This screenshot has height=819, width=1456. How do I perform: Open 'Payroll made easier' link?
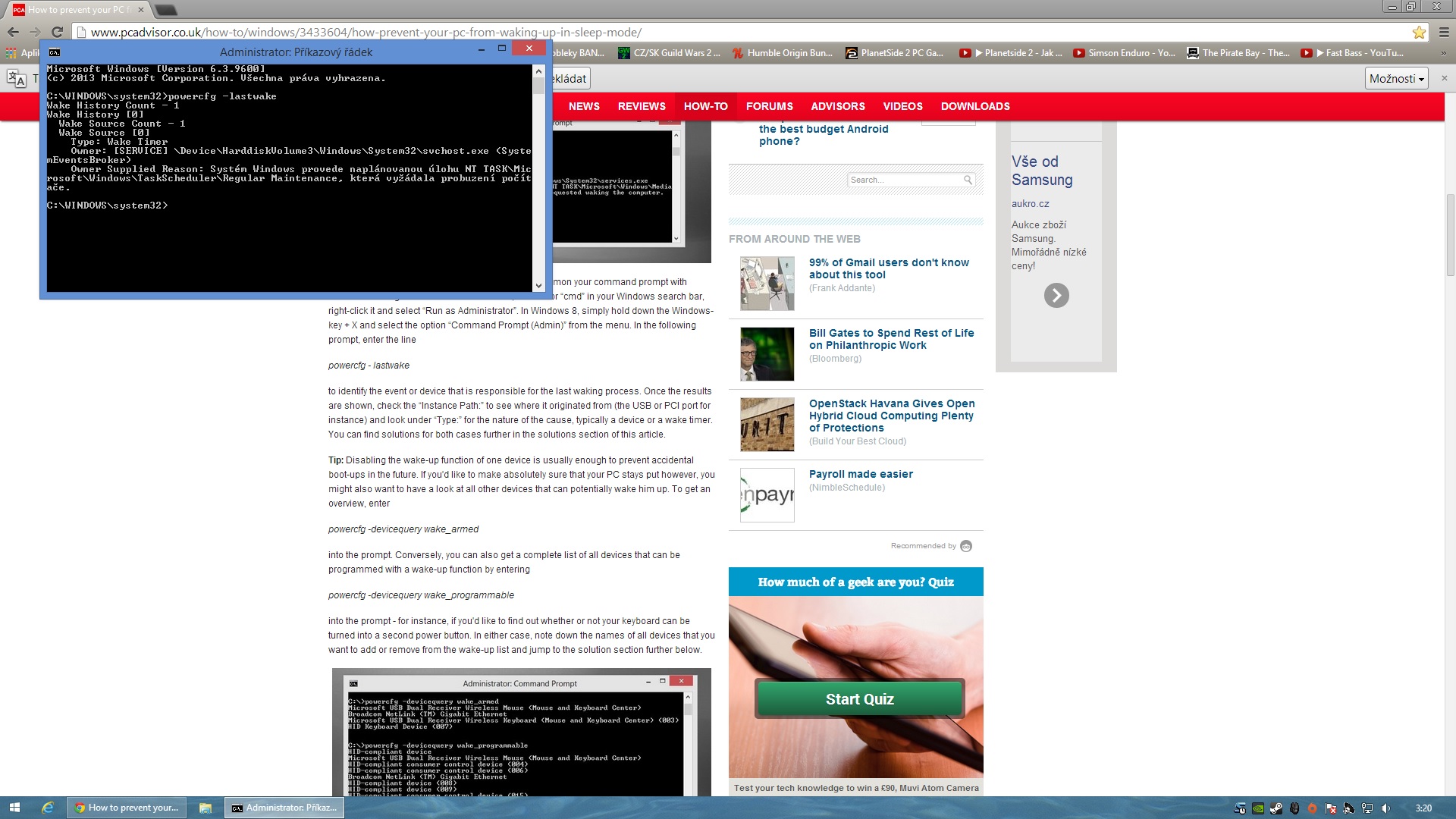[x=861, y=474]
